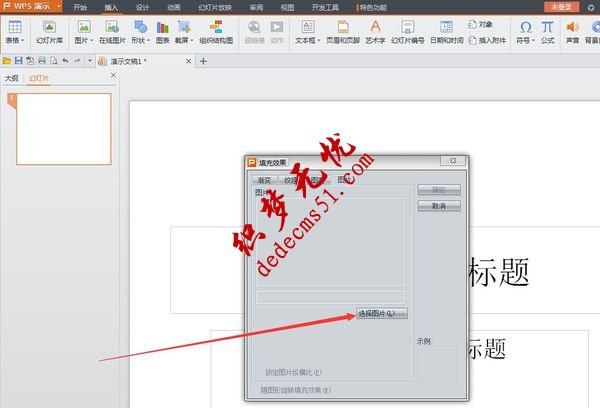This screenshot has width=600, height=408.
Task: Click the 形状 shapes icon
Action: tap(140, 27)
